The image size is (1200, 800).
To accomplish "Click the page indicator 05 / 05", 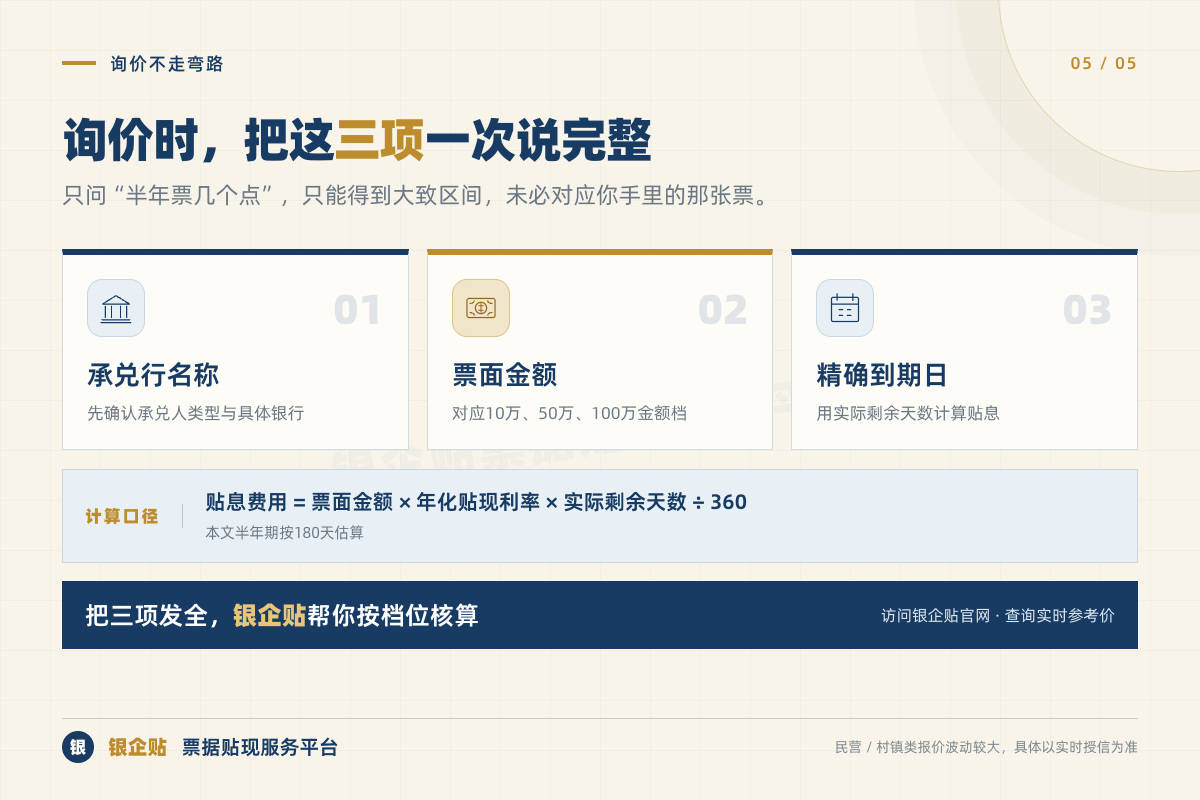I will click(x=1104, y=63).
